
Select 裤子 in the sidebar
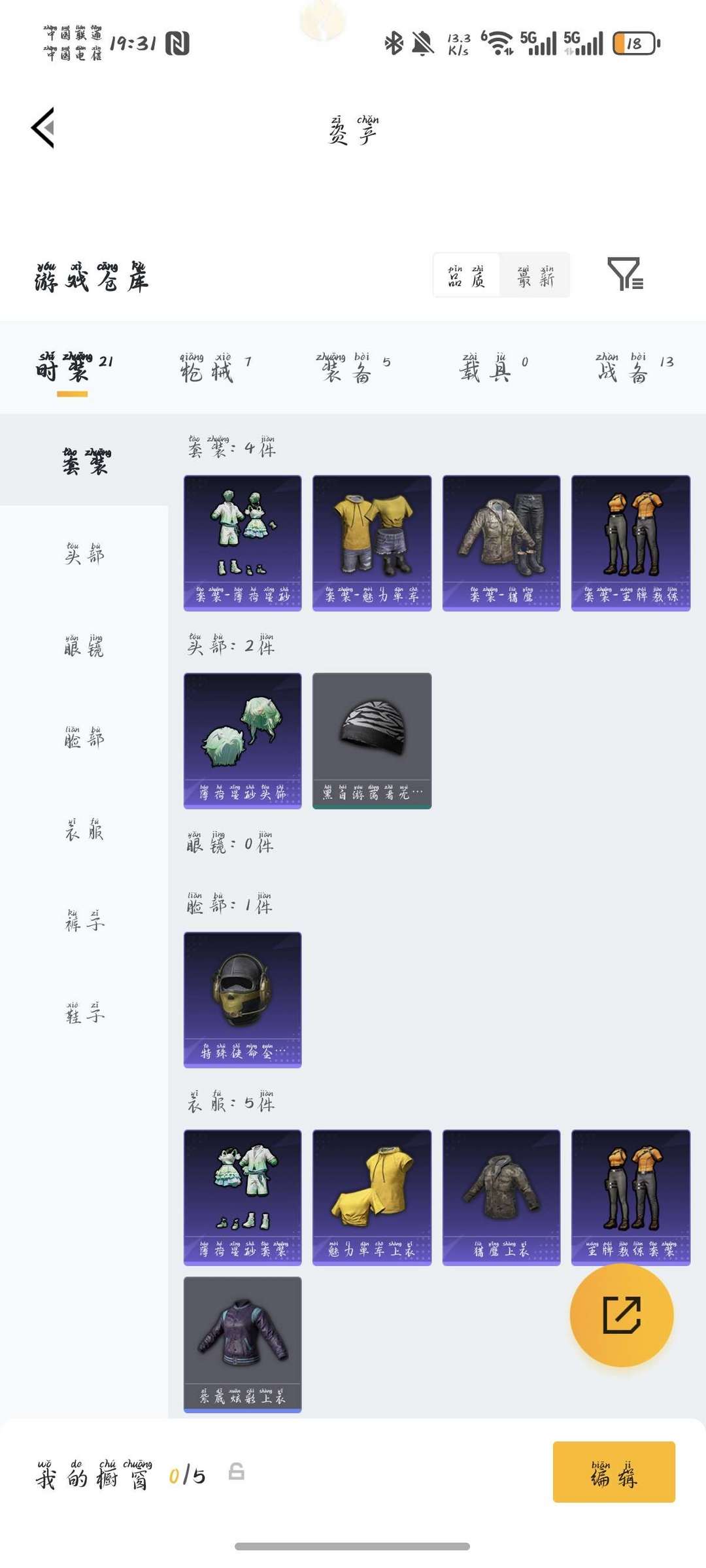(84, 920)
